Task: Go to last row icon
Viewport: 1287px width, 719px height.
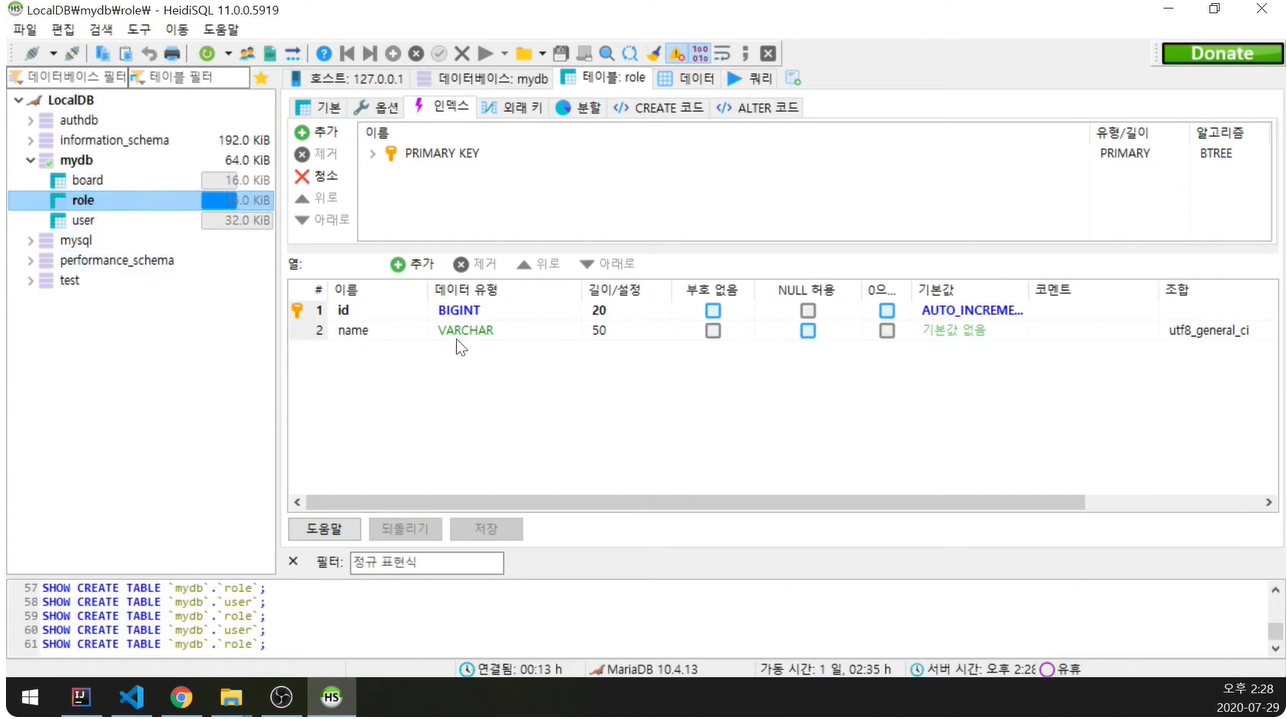Action: point(370,53)
